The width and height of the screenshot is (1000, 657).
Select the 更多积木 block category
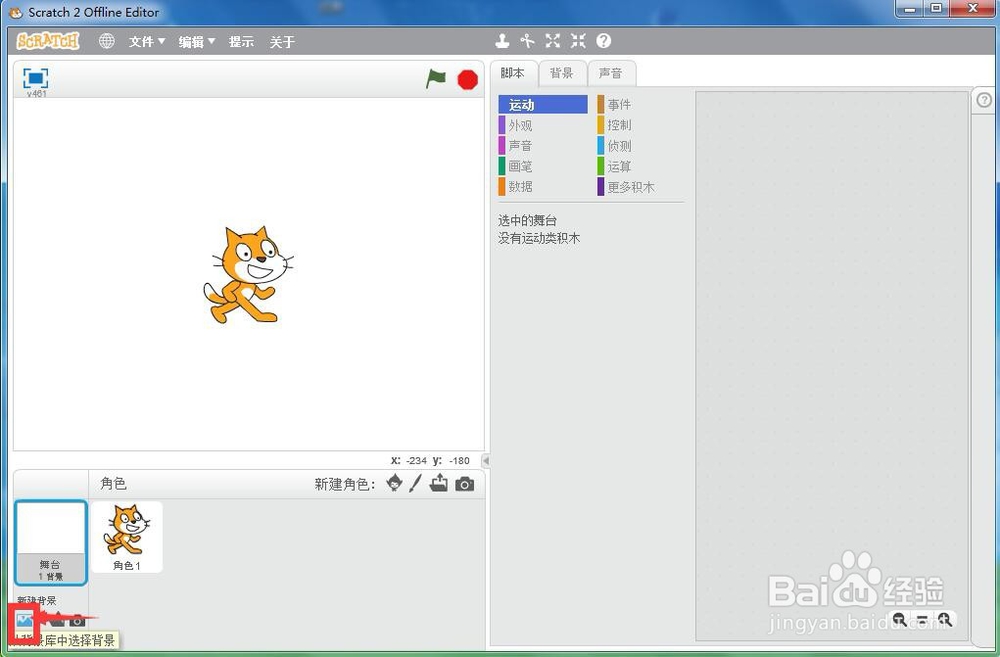[x=641, y=186]
